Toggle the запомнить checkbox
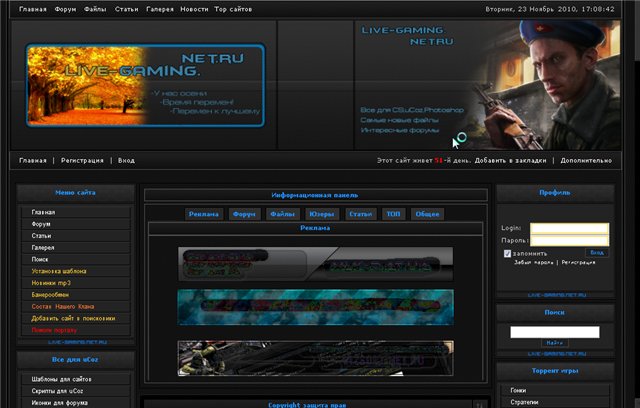Viewport: 640px width, 408px height. point(507,254)
